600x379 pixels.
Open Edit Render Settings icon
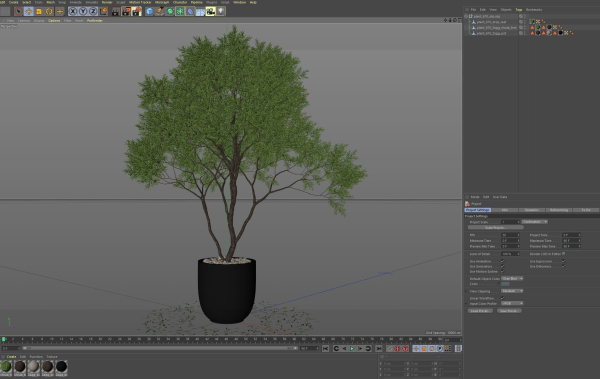click(x=136, y=11)
